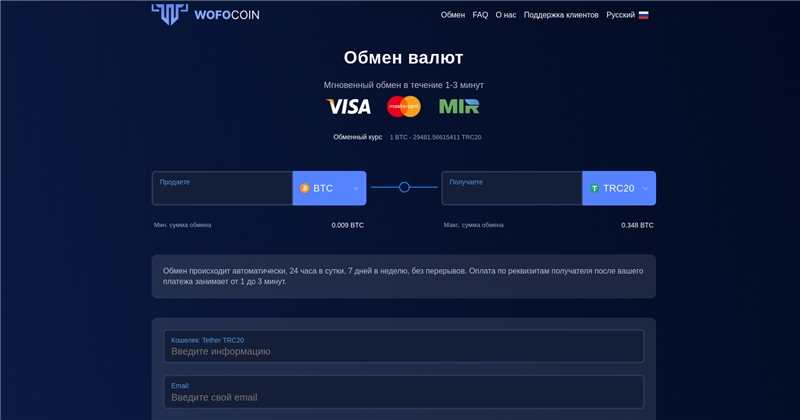Click the WOFOCOIN logo icon

[169, 13]
